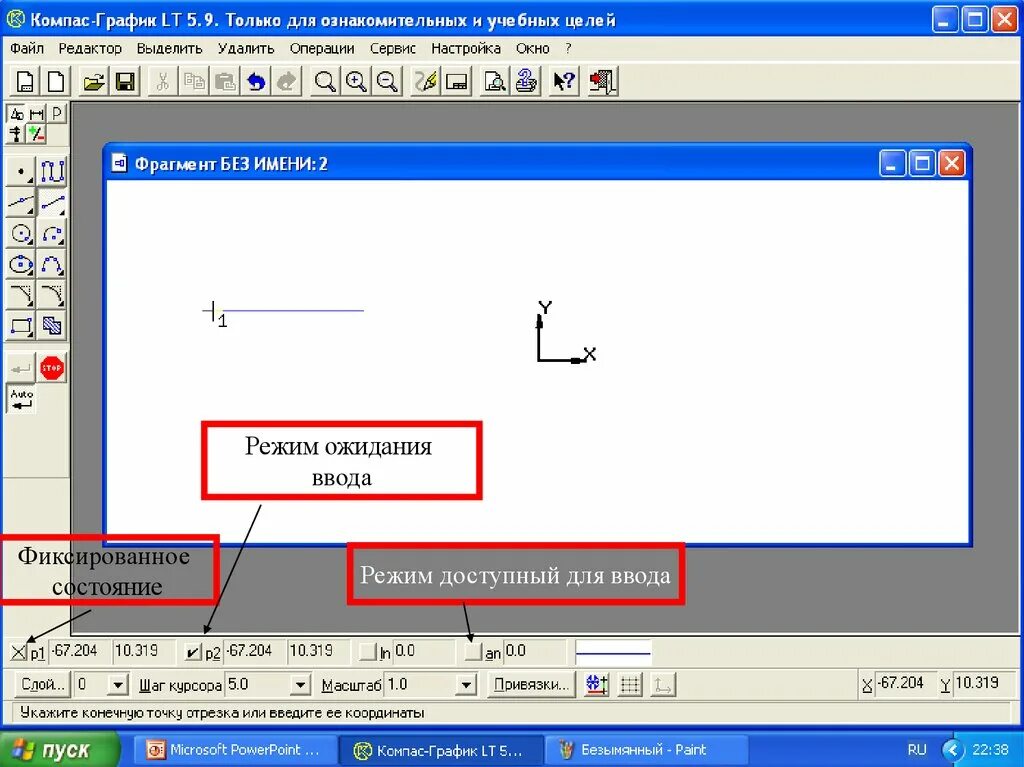Open an existing file with folder icon
This screenshot has width=1024, height=767.
click(x=94, y=82)
